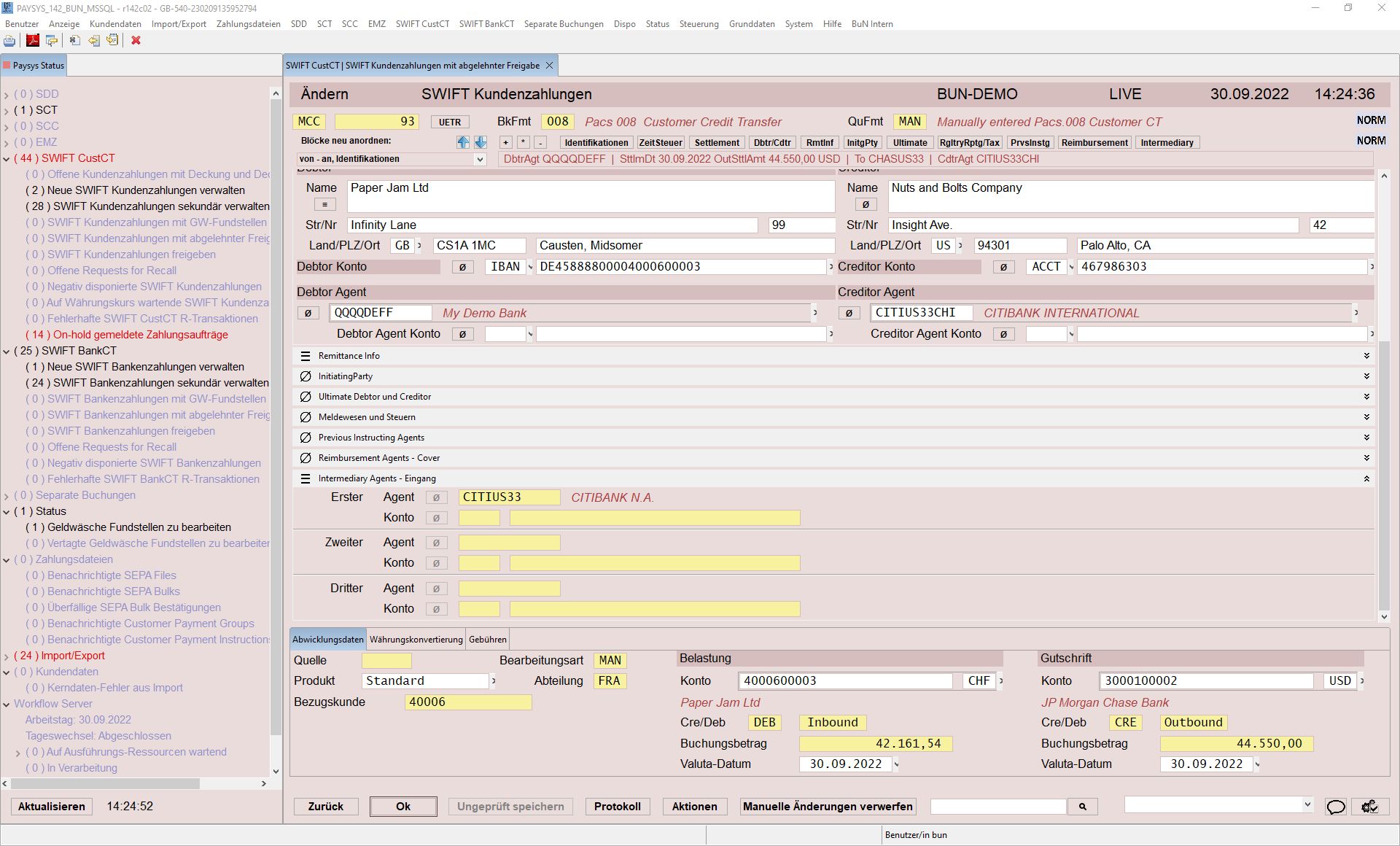
Task: Open the ACCT account type dropdown
Action: coord(1071,267)
